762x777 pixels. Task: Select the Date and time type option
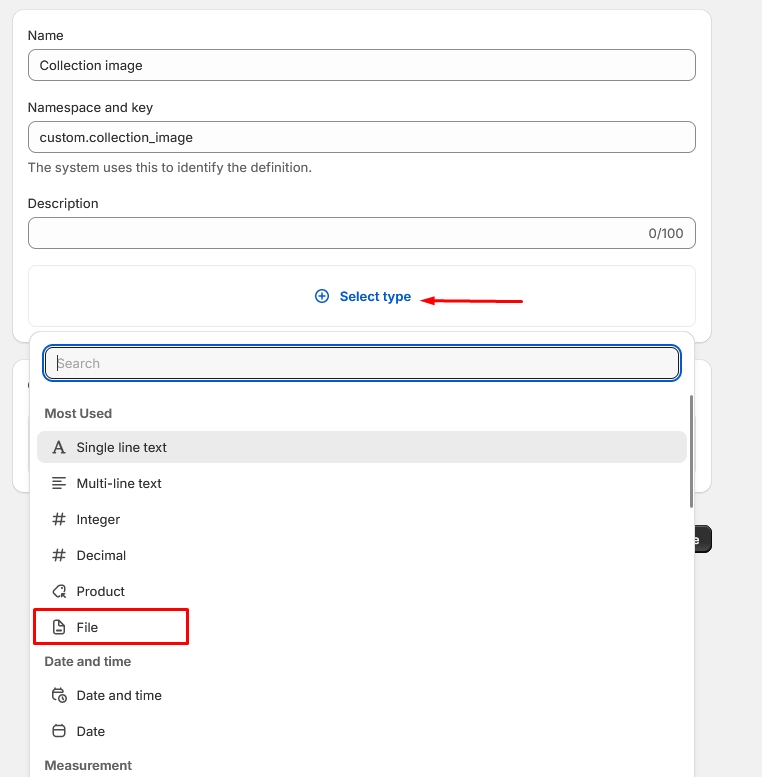coord(119,696)
